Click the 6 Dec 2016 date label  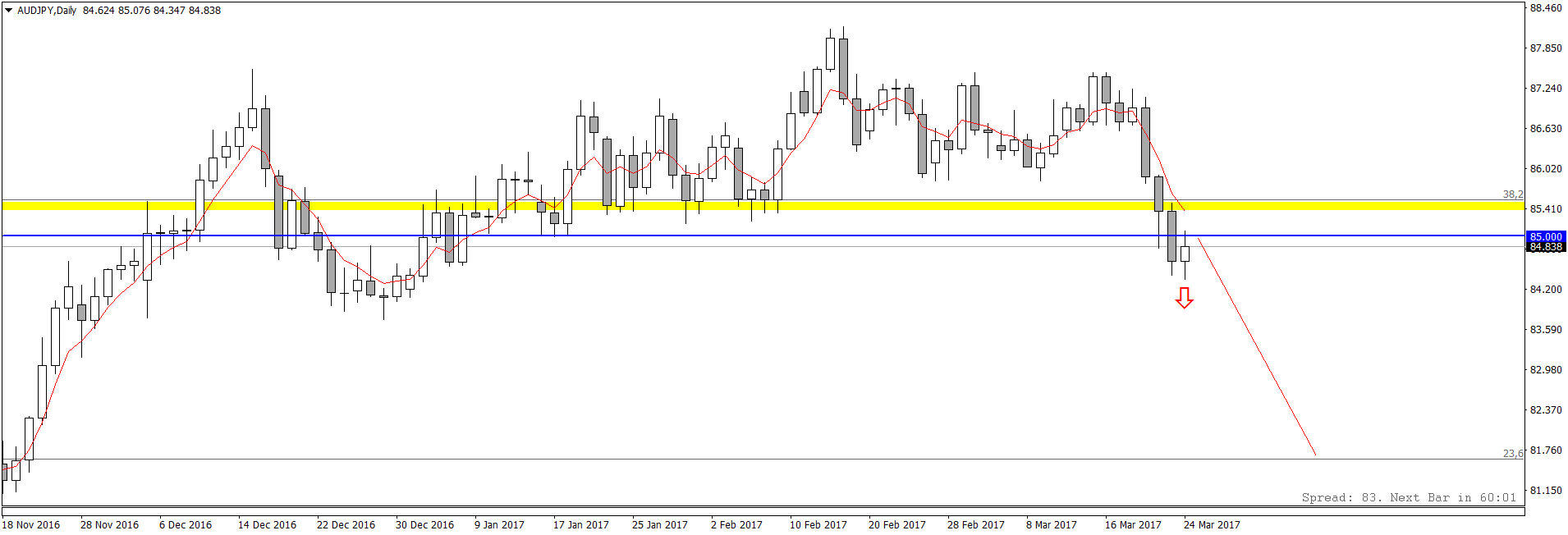coord(186,525)
